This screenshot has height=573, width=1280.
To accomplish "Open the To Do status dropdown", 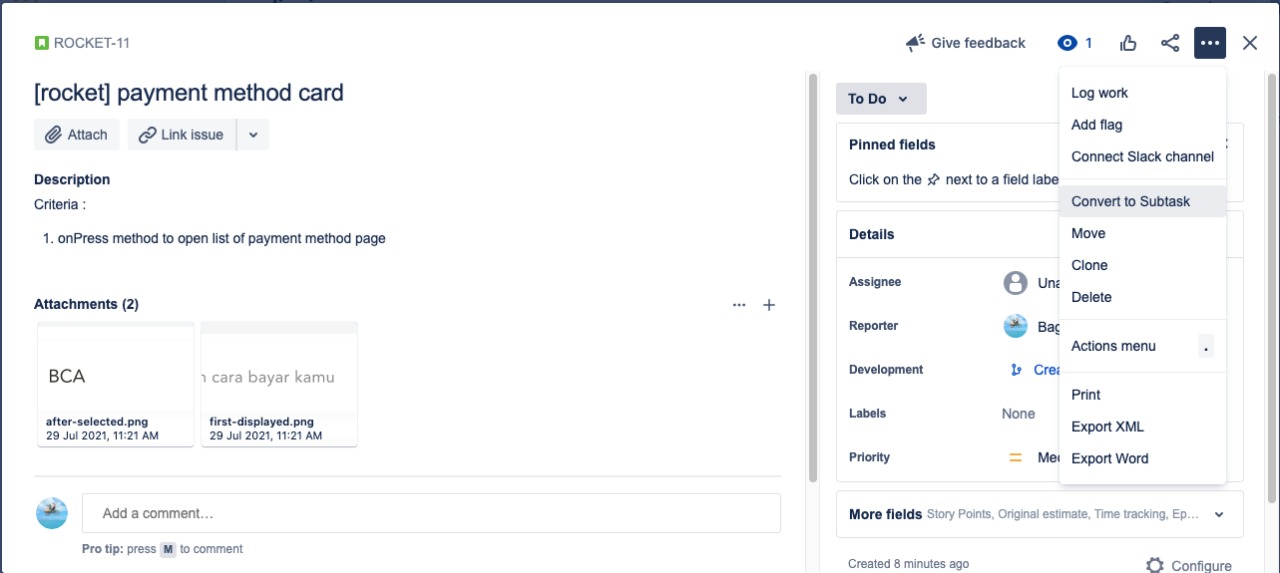I will pyautogui.click(x=881, y=99).
